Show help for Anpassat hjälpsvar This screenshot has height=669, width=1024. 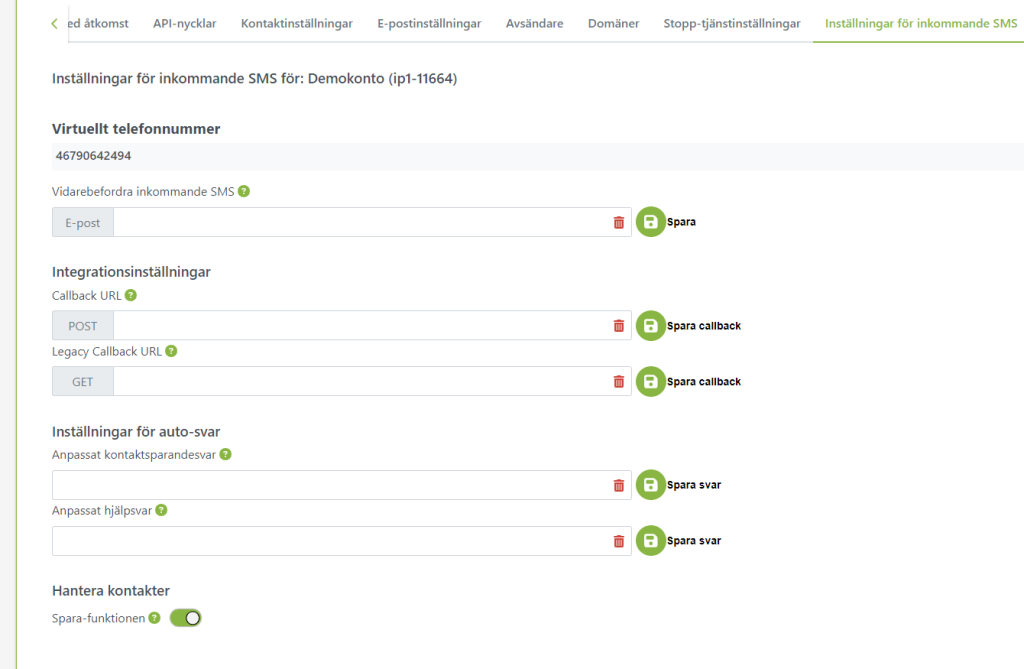coord(161,510)
